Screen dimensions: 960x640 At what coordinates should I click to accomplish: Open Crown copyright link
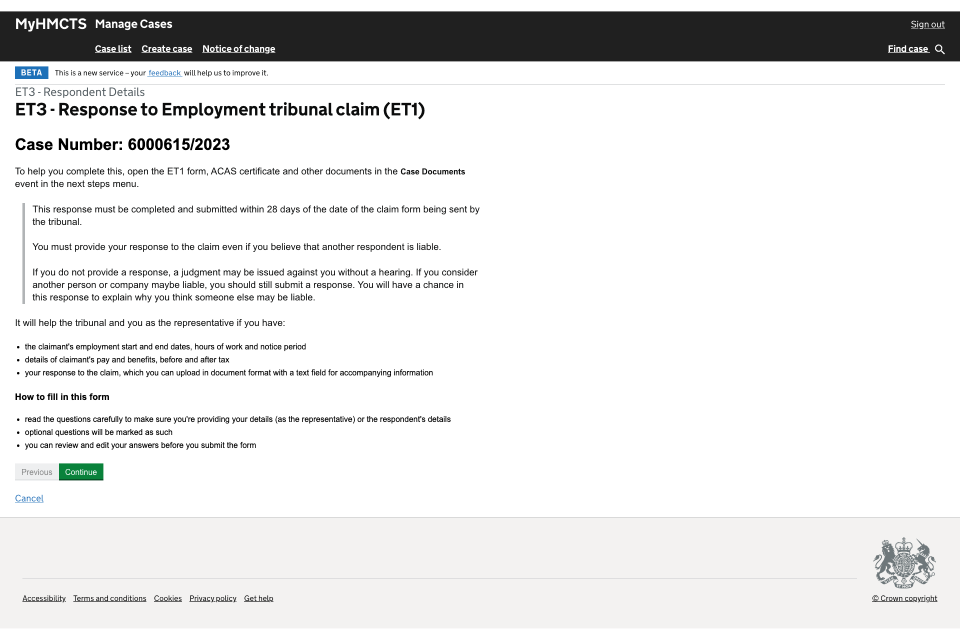point(904,598)
